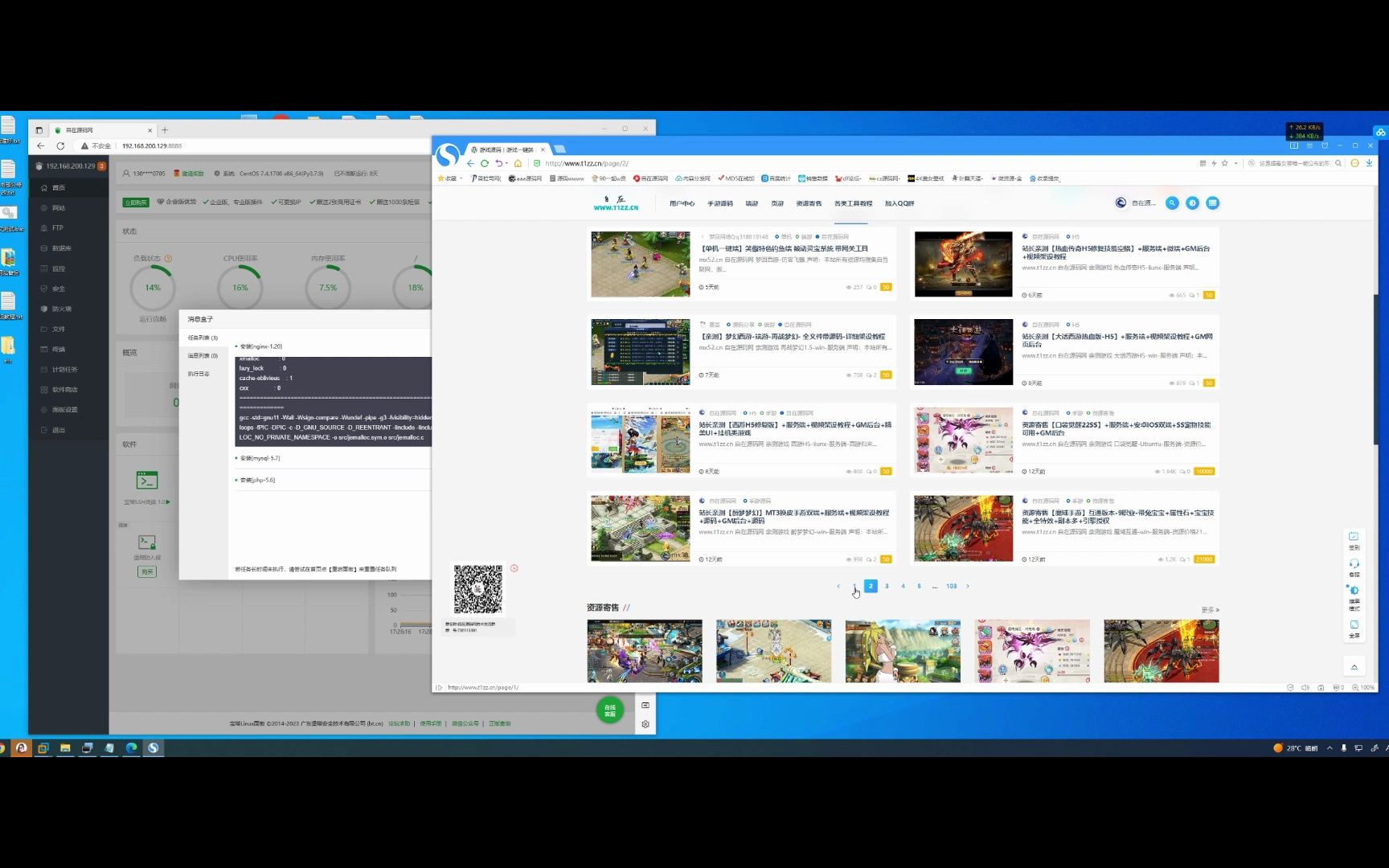The image size is (1389, 868).
Task: Click the 退出 logout icon in the sidebar
Action: pos(44,430)
